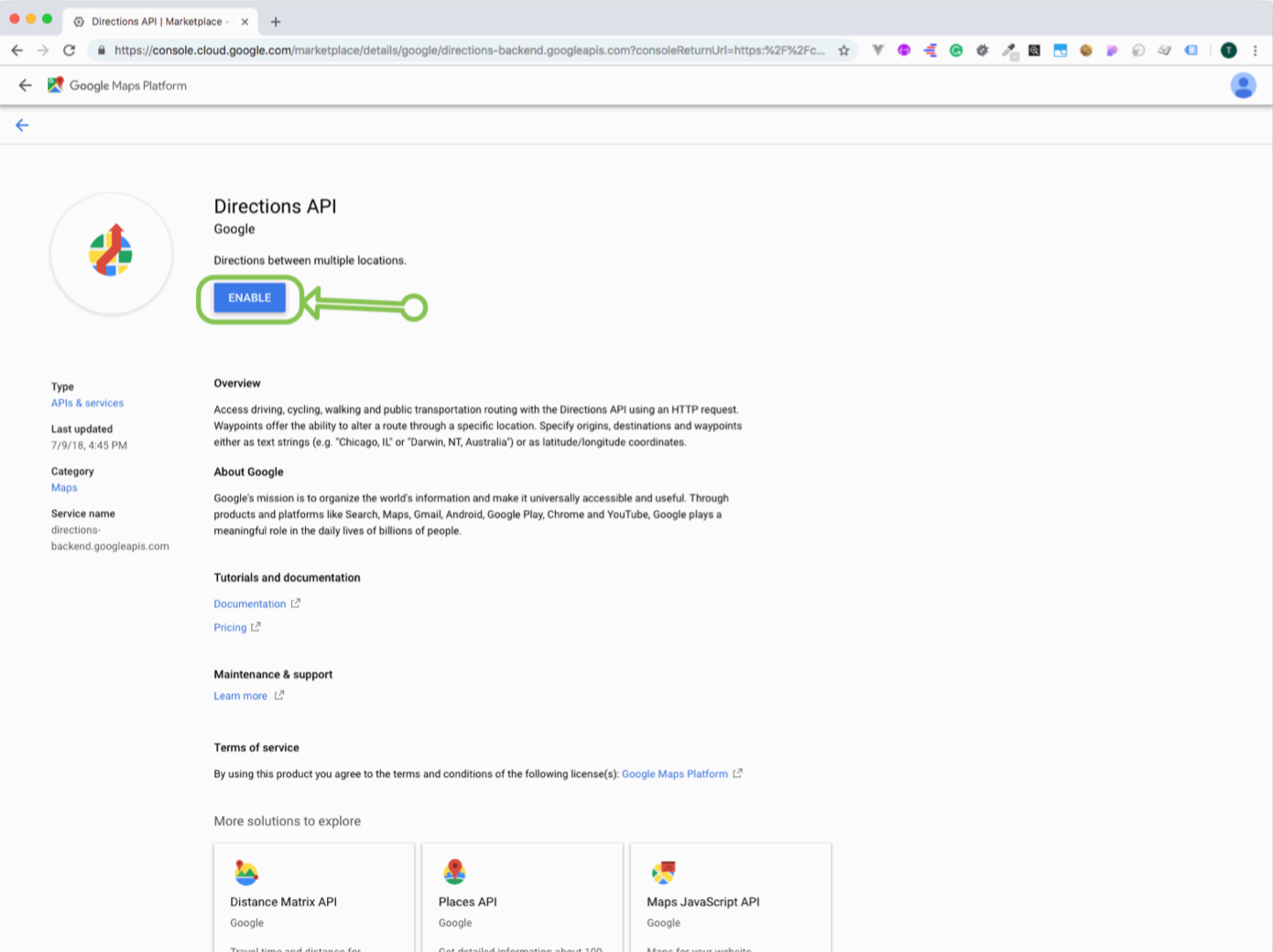
Task: Click the purple gradient extension icon
Action: [1112, 50]
